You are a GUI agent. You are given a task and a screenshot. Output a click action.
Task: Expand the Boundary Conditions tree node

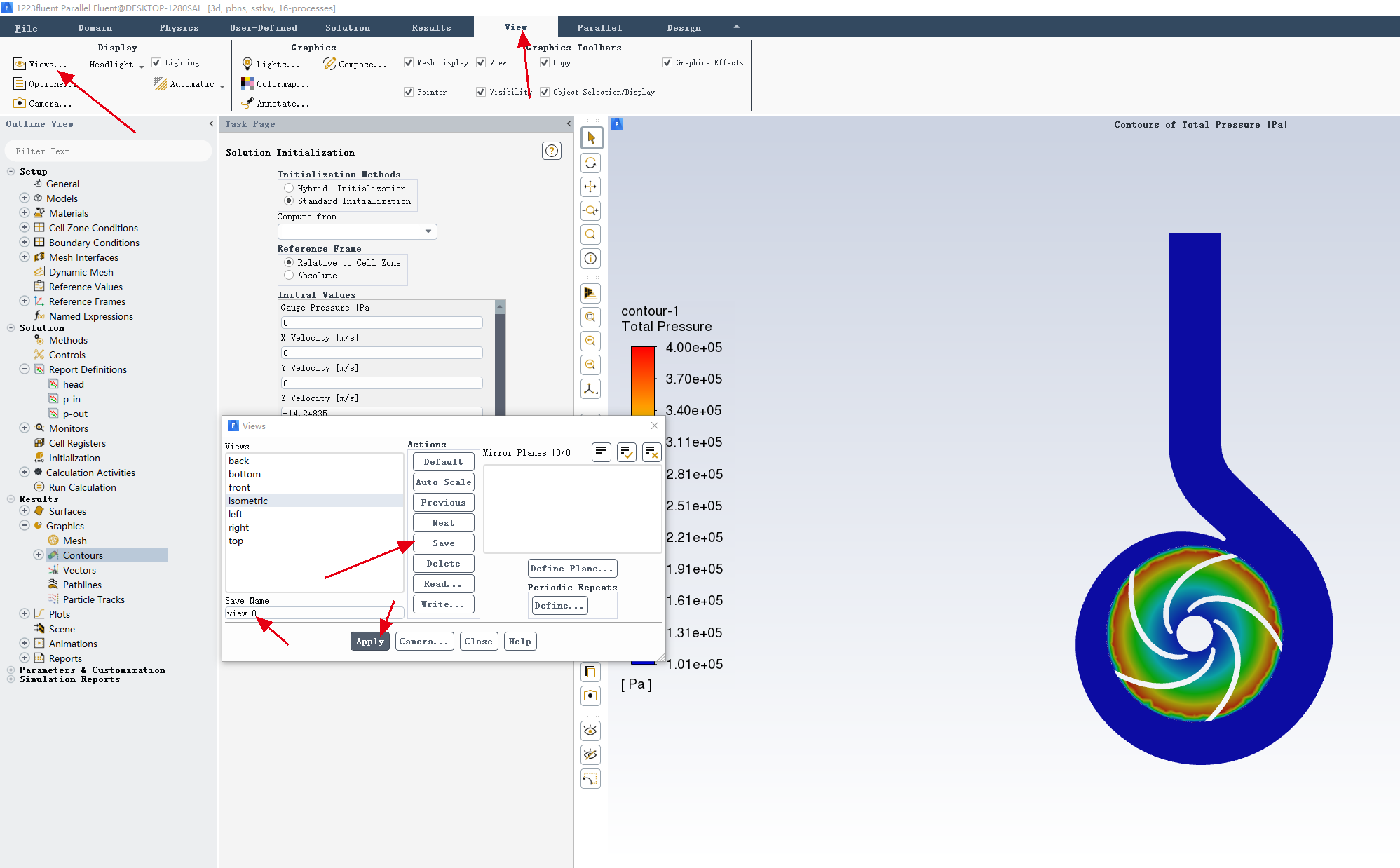25,243
